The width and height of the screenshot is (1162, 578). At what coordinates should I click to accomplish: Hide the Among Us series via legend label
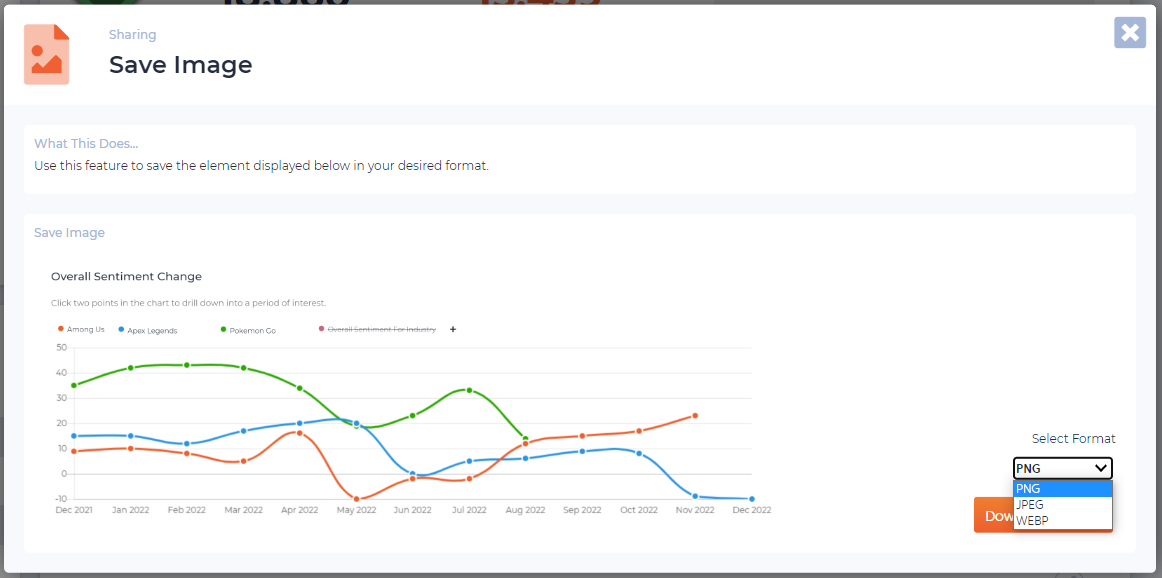click(86, 329)
